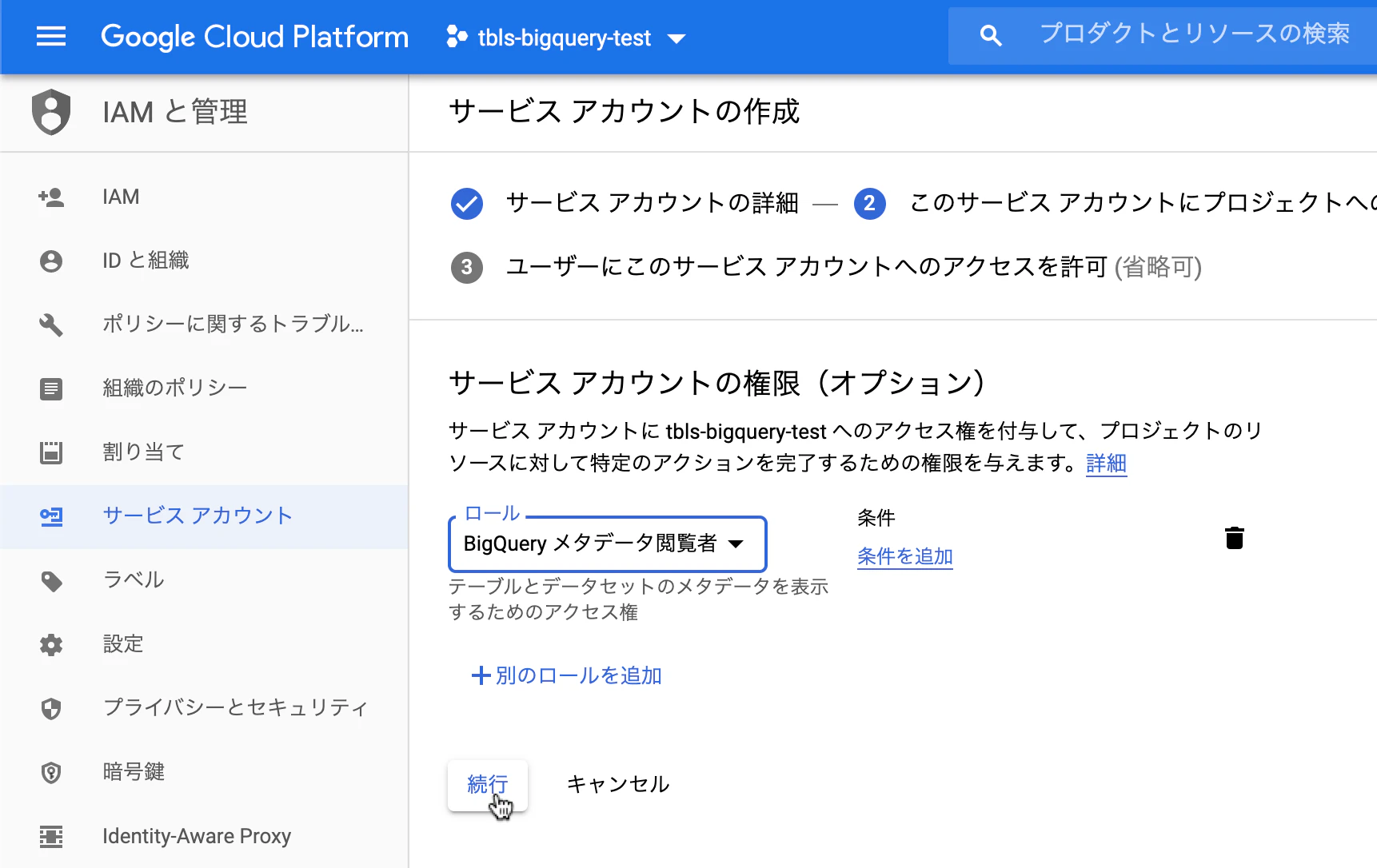
Task: Click the 組織のポリシー document icon
Action: tap(51, 389)
